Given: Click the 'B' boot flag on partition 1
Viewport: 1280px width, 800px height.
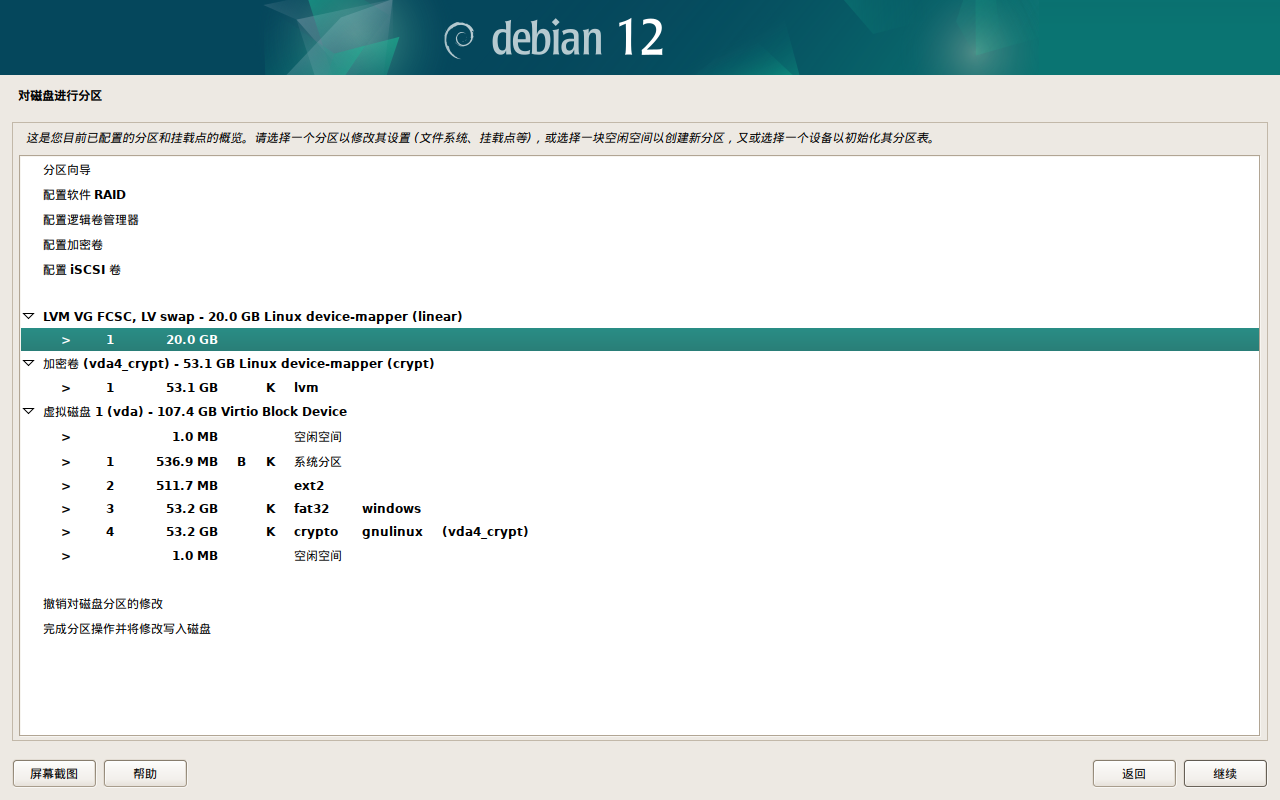Looking at the screenshot, I should click(x=241, y=462).
